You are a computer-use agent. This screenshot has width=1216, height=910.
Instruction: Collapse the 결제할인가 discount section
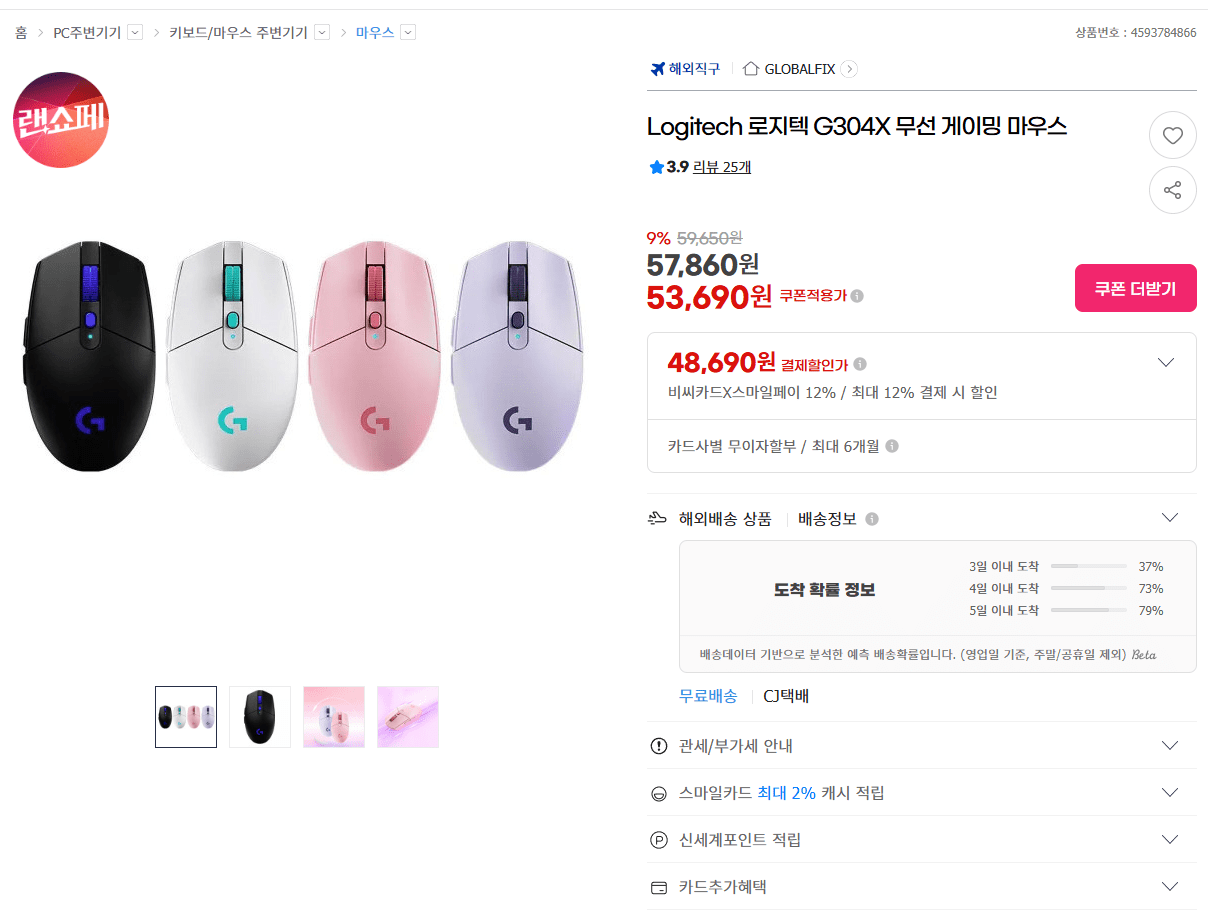1166,361
